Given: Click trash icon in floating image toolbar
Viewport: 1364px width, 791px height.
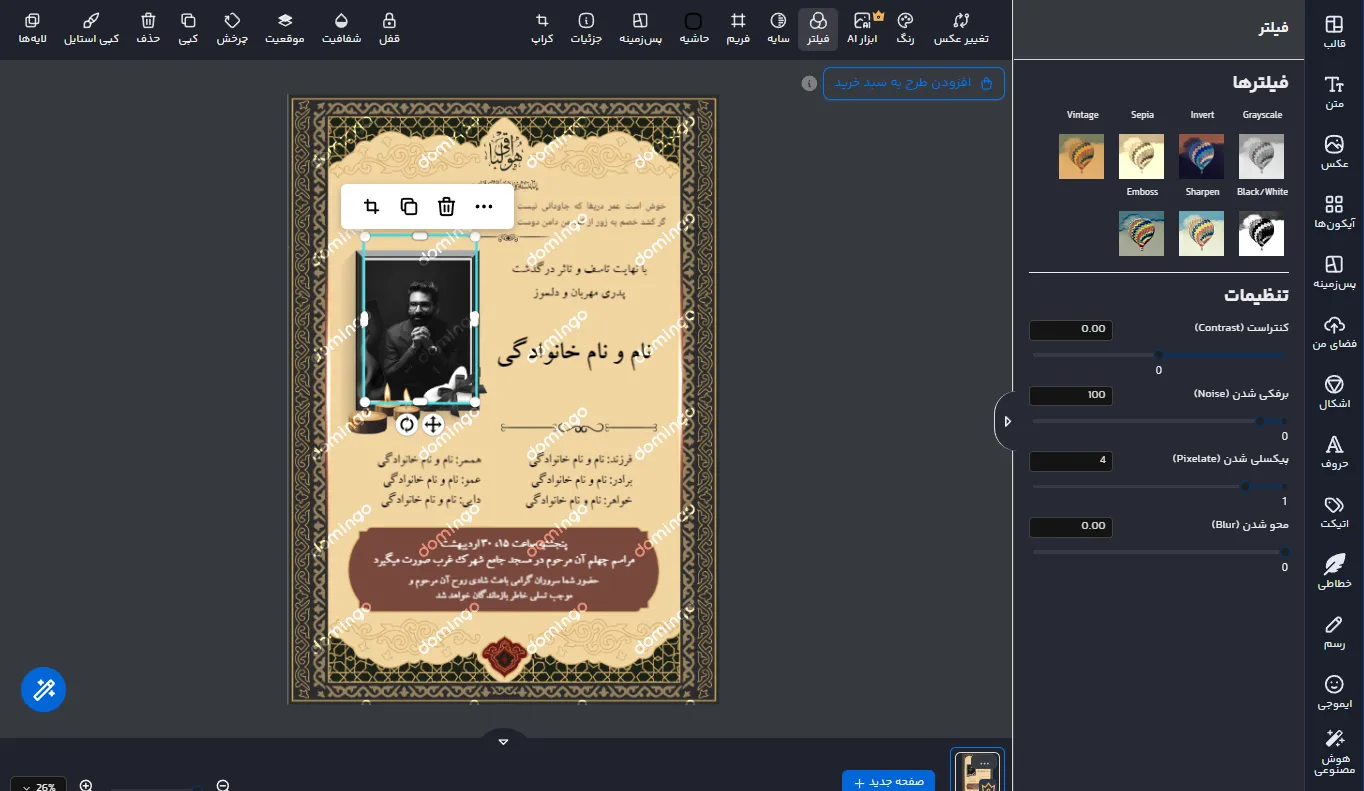Looking at the screenshot, I should click(x=446, y=207).
